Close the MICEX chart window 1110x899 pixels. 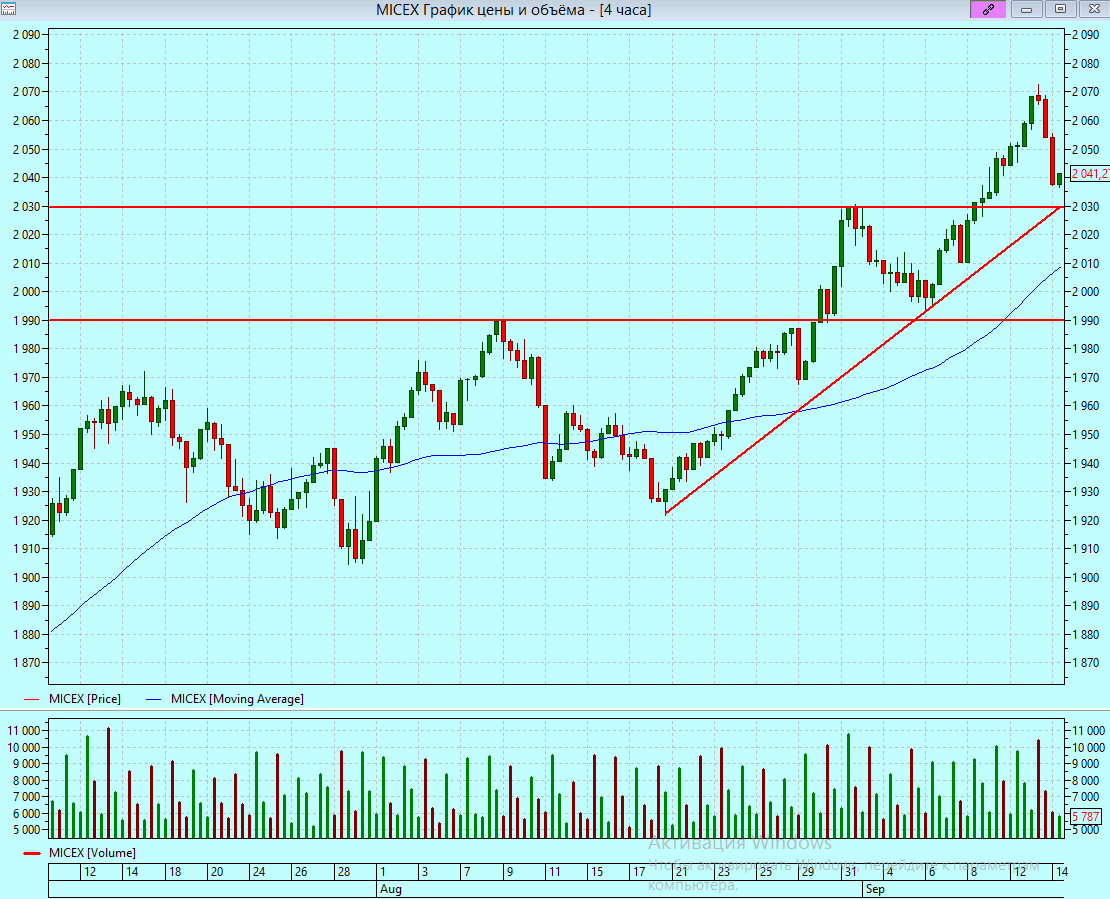tap(1094, 9)
